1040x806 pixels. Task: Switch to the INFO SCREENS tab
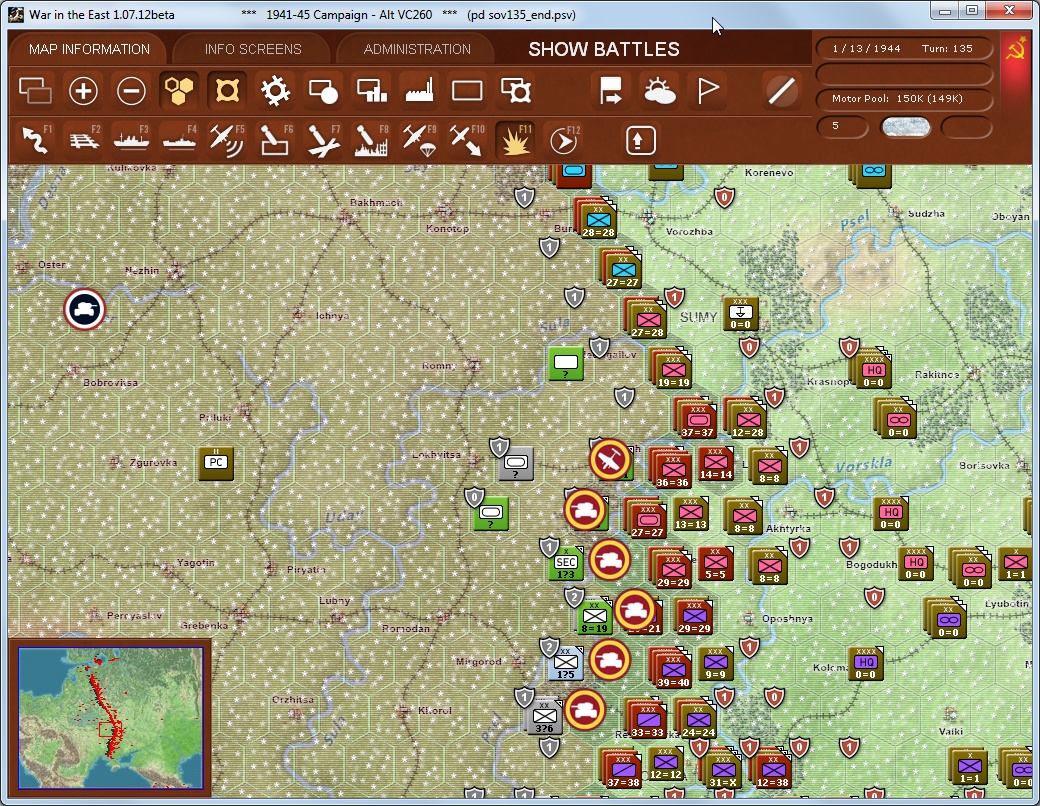[253, 49]
